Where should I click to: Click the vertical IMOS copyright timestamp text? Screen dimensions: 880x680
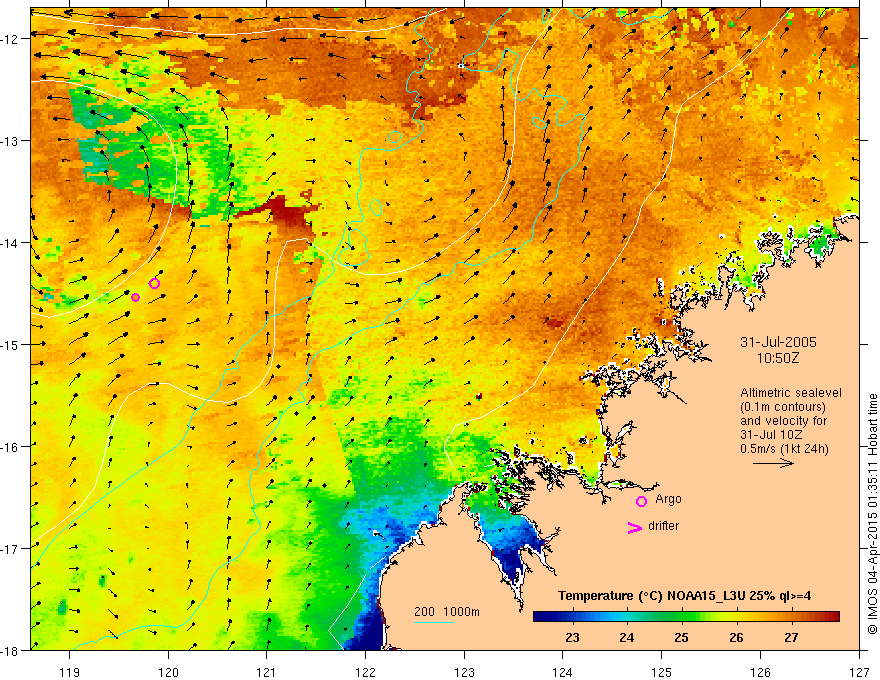point(872,514)
